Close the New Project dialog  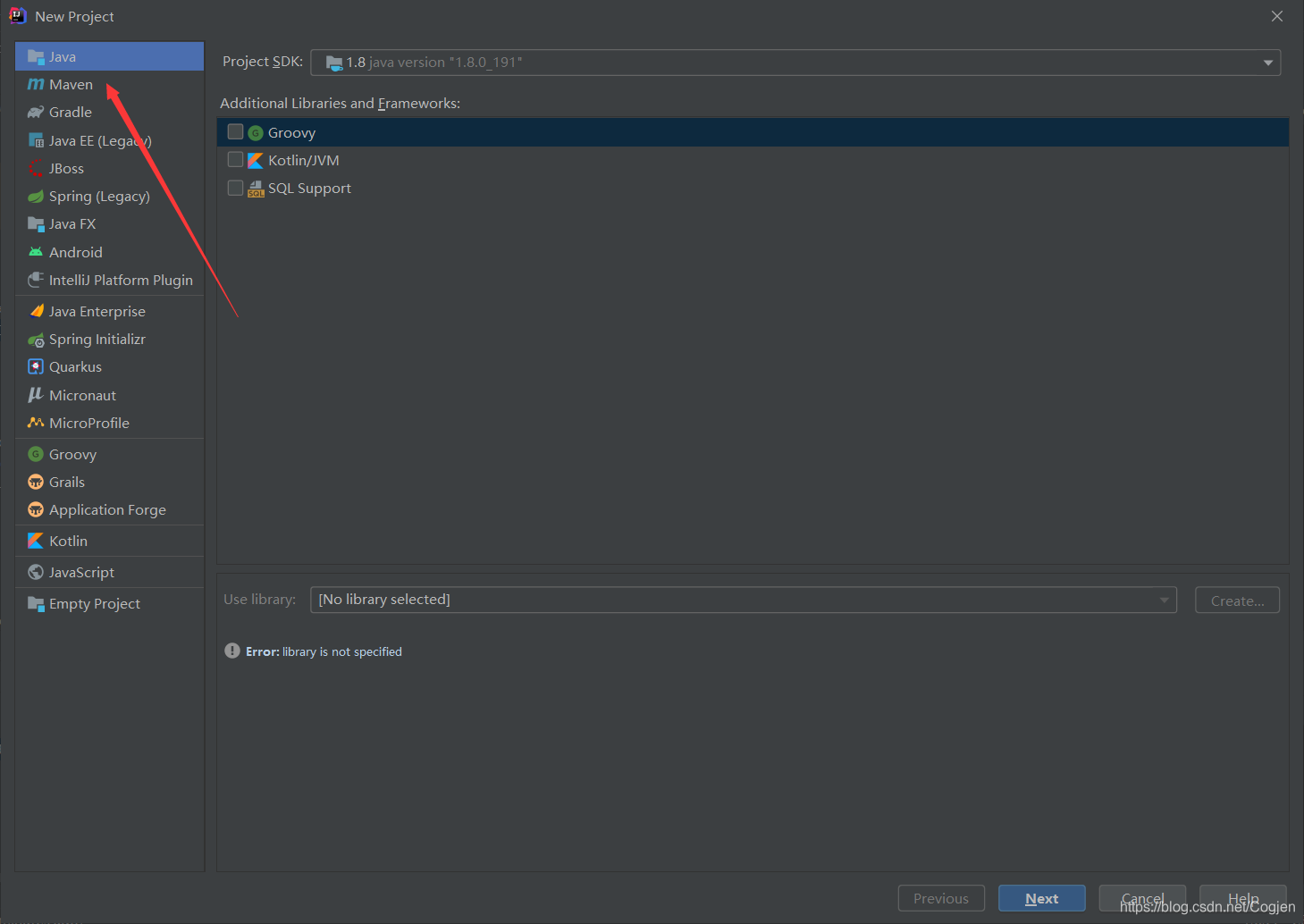(x=1277, y=16)
